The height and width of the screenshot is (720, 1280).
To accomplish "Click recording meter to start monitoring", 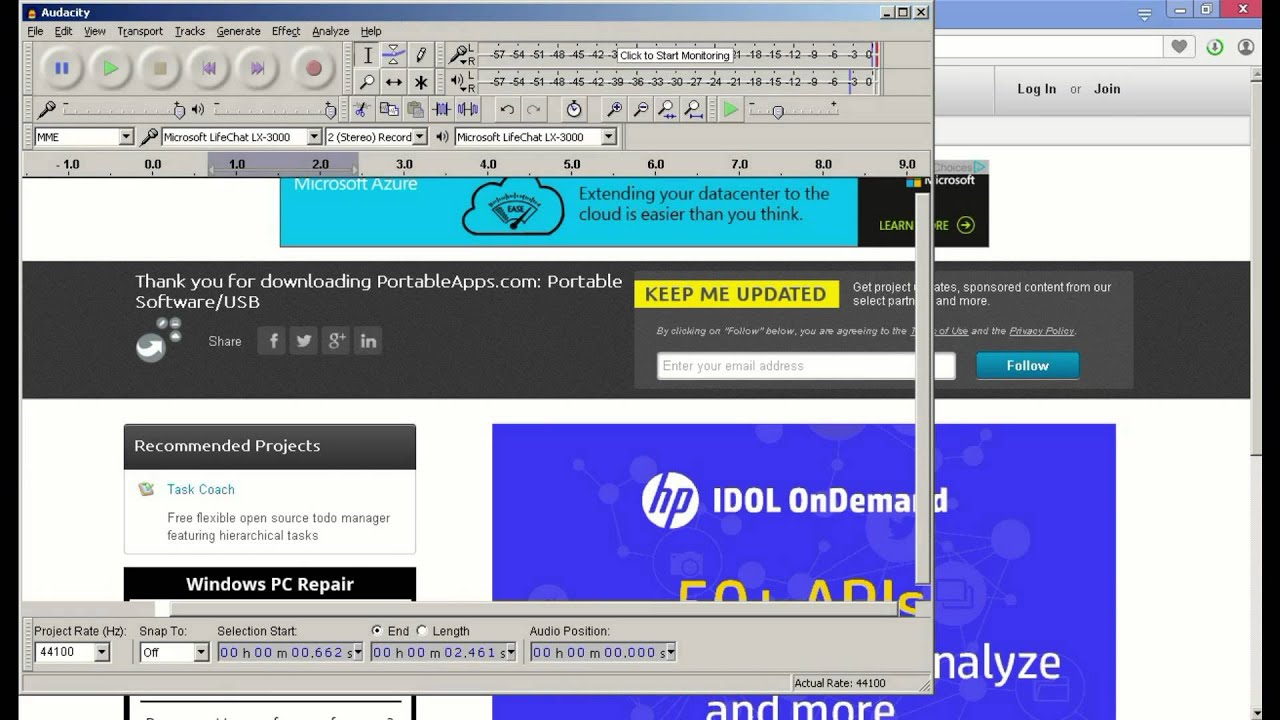I will [676, 55].
